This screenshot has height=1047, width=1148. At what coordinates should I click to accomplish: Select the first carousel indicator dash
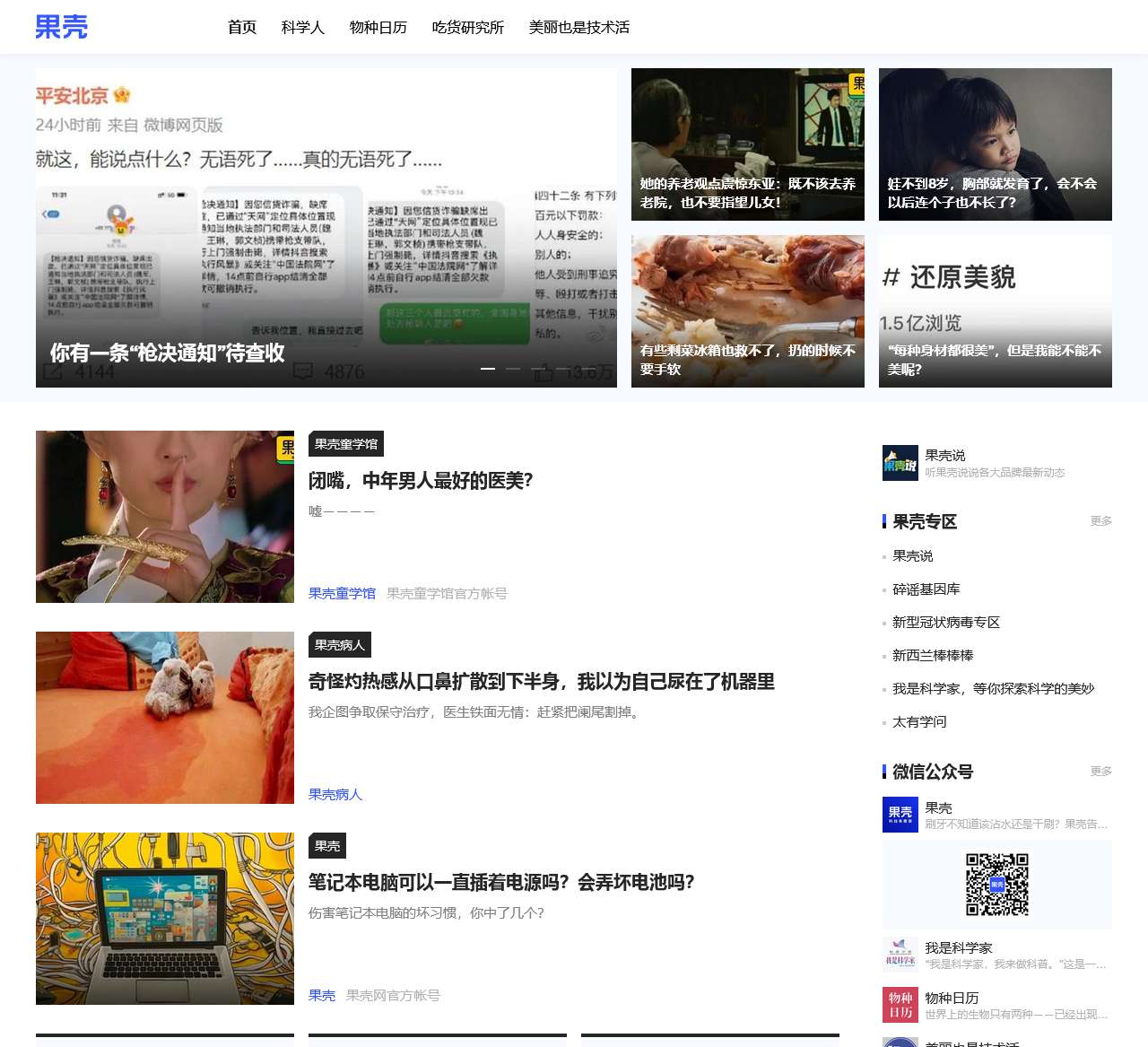(x=488, y=369)
